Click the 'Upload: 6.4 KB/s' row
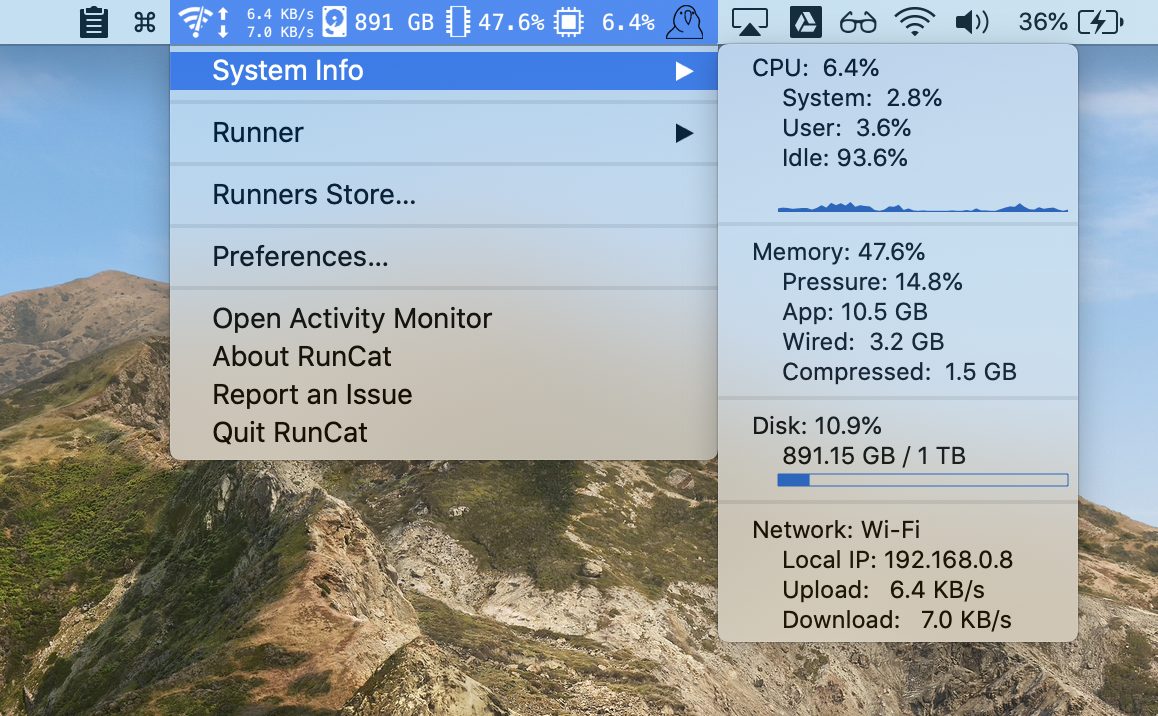1158x716 pixels. [883, 590]
